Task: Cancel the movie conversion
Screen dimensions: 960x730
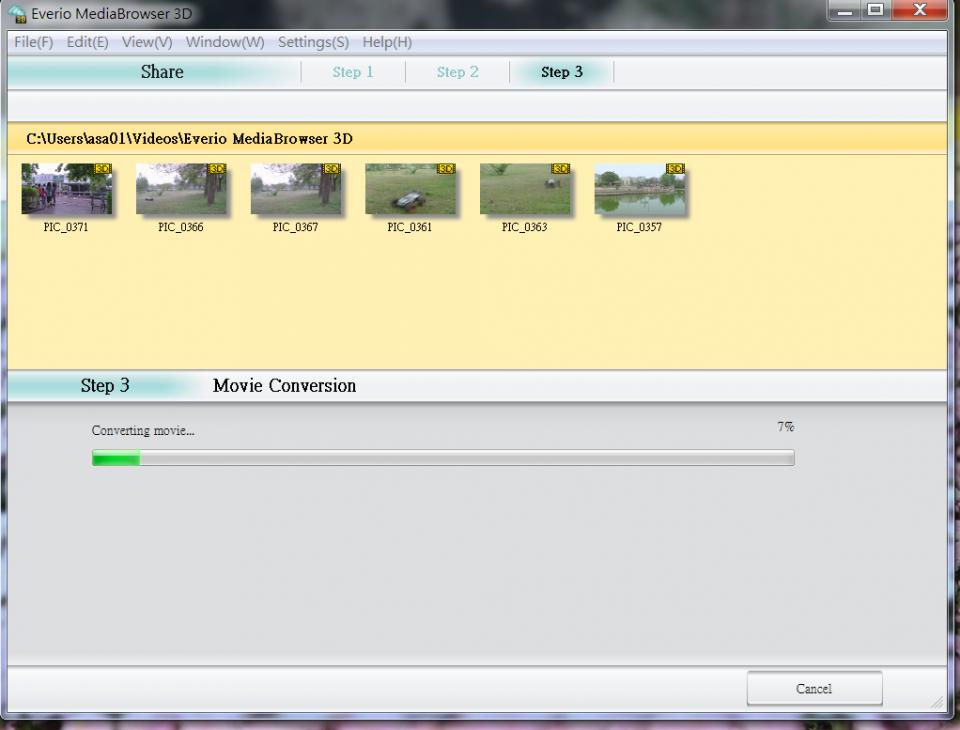Action: pos(814,688)
